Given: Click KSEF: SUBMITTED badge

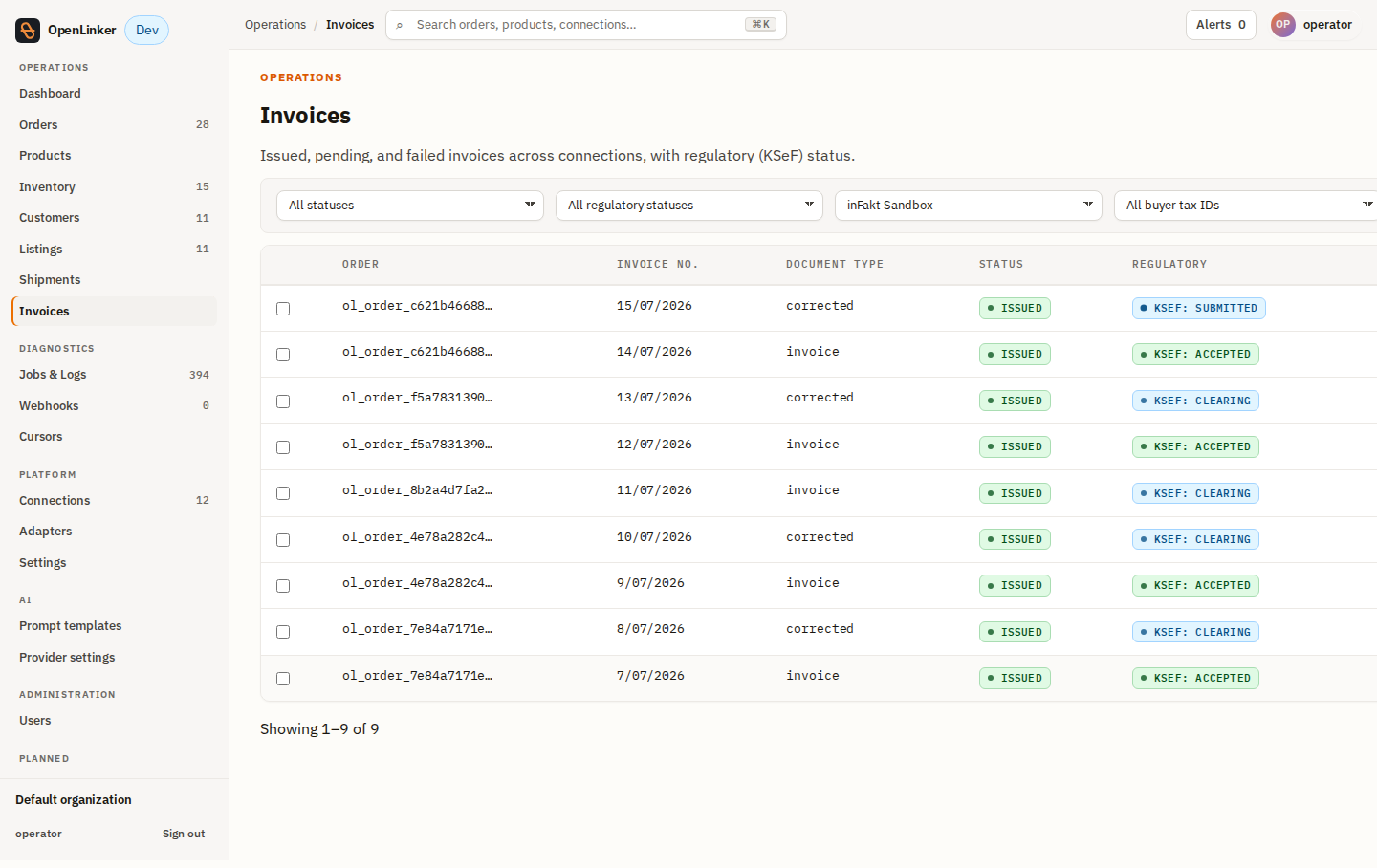Looking at the screenshot, I should 1199,309.
